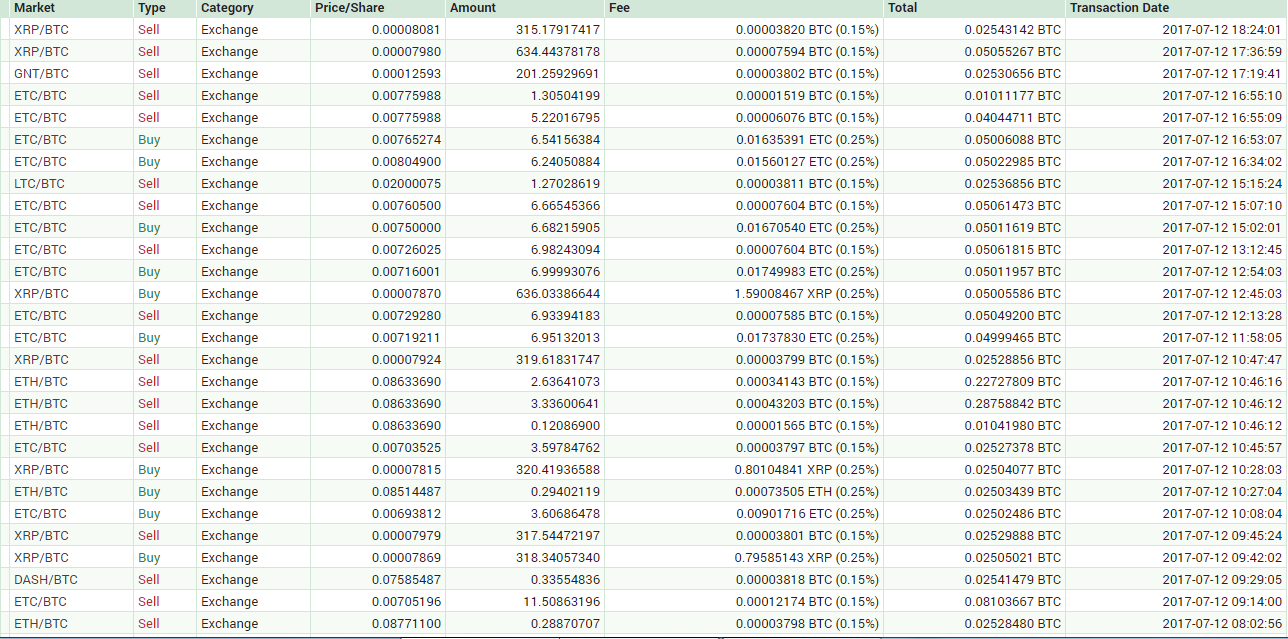Sort by the Transaction Date column header
The width and height of the screenshot is (1288, 639).
coord(1119,8)
